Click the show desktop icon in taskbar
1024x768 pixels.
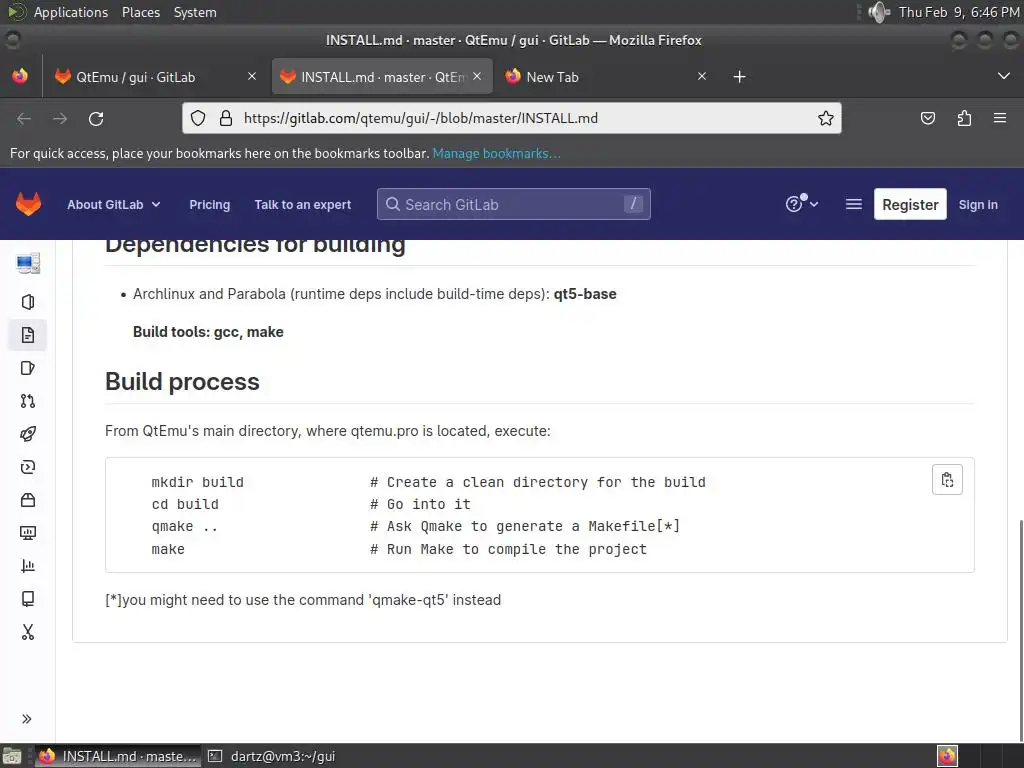[x=12, y=756]
